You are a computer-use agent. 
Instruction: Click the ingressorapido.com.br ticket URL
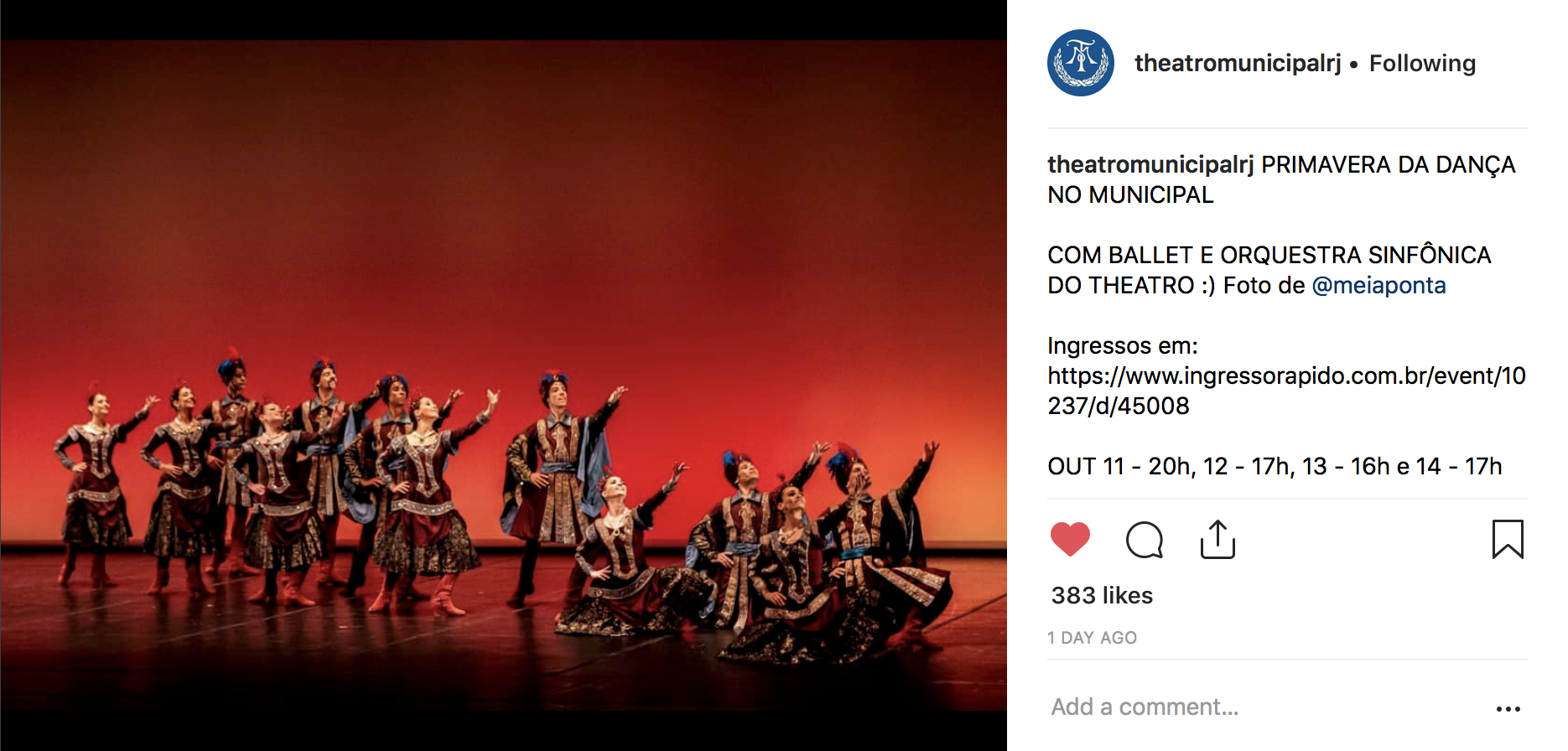pos(1286,391)
